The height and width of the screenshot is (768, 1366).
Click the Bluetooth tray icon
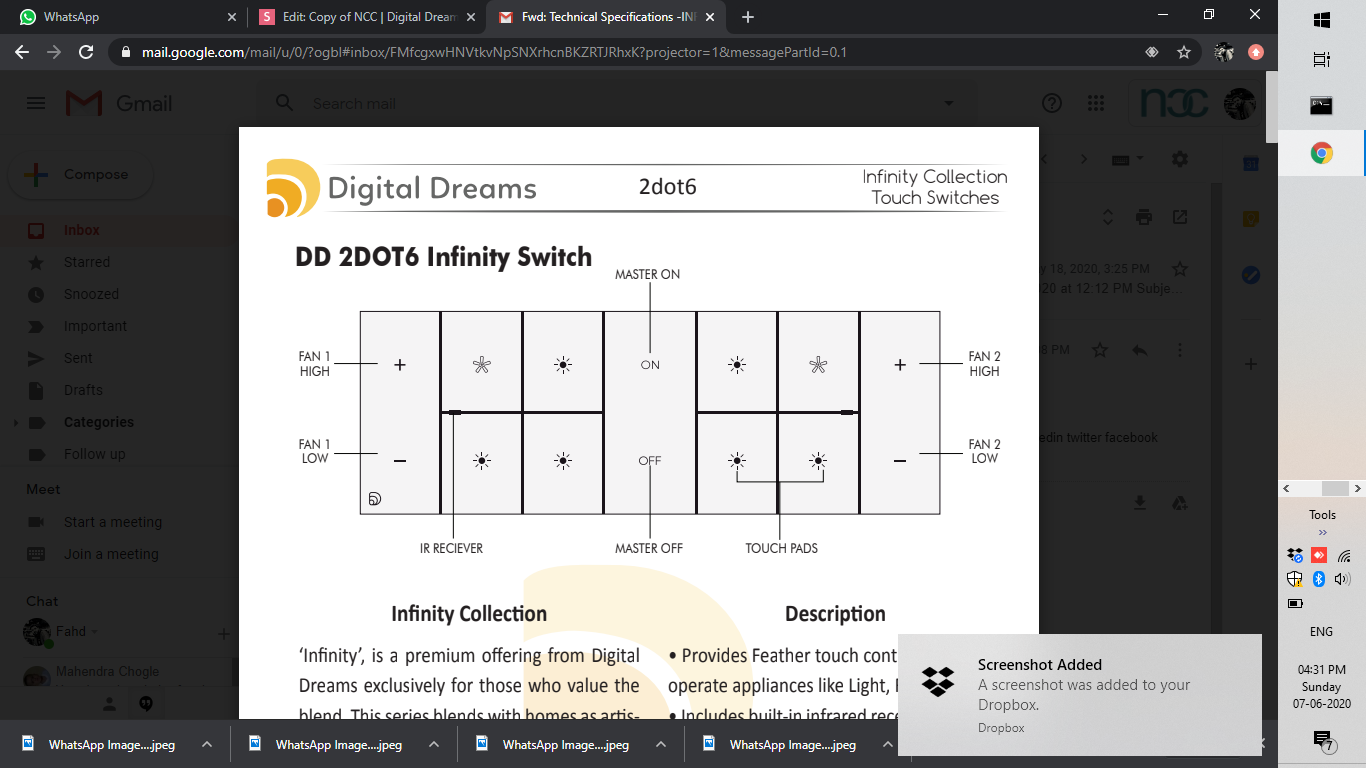tap(1318, 579)
